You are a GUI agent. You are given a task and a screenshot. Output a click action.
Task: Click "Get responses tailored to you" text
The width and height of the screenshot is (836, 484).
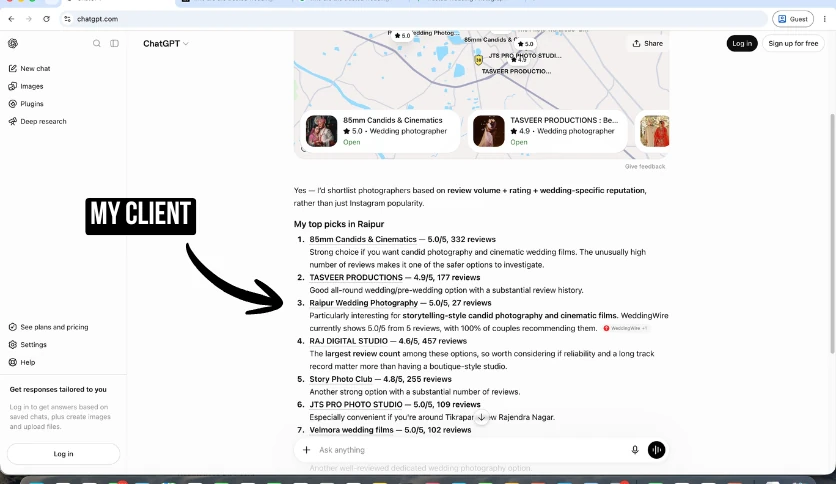(x=58, y=390)
